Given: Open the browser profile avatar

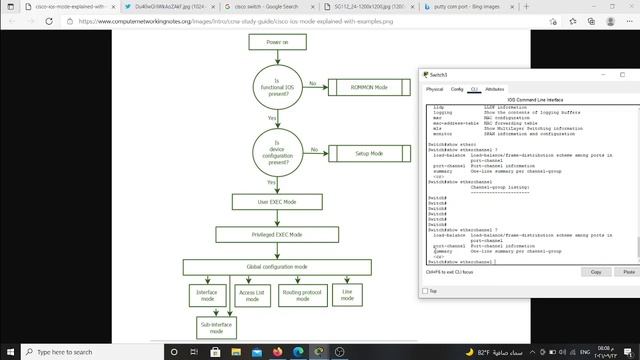Looking at the screenshot, I should (x=610, y=21).
